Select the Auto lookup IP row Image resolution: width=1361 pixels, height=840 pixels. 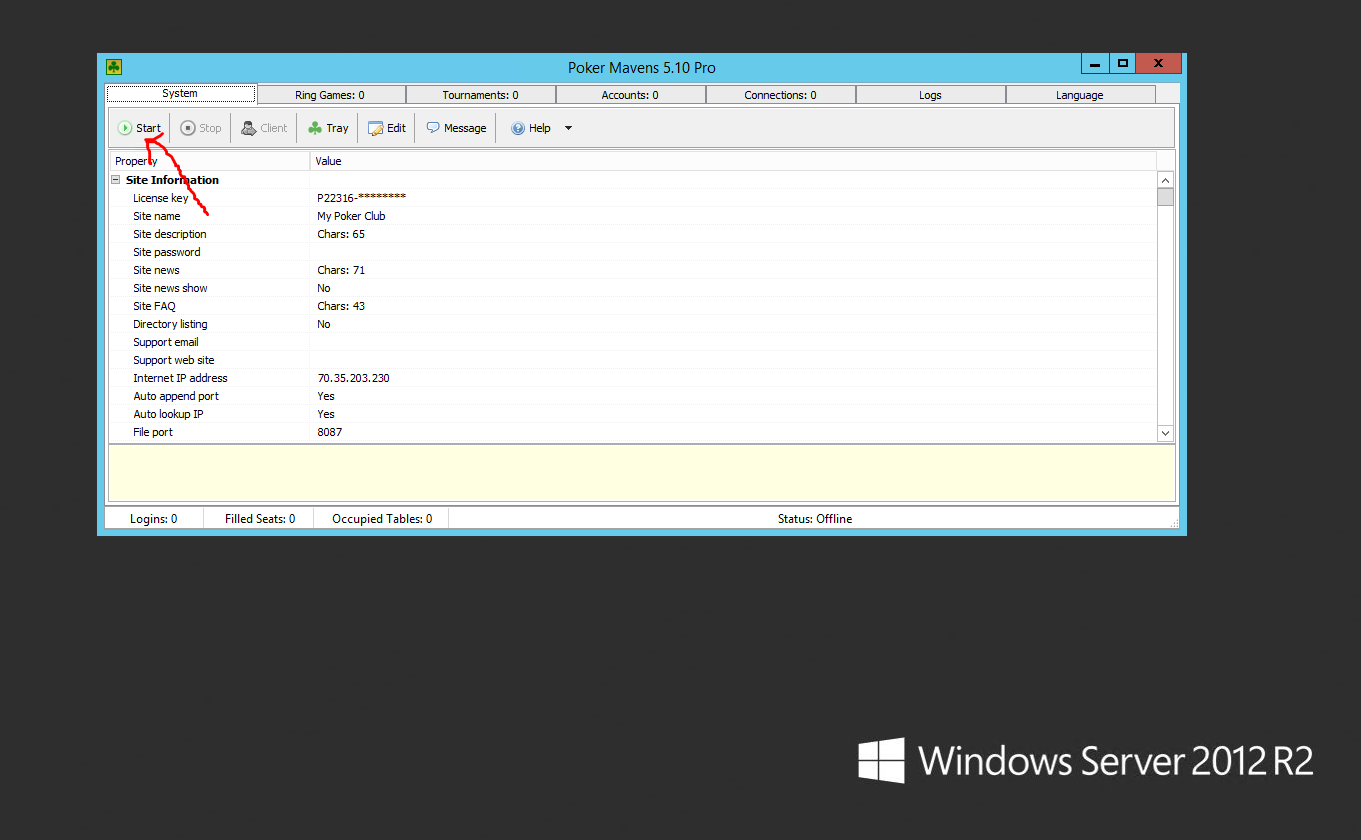[633, 414]
